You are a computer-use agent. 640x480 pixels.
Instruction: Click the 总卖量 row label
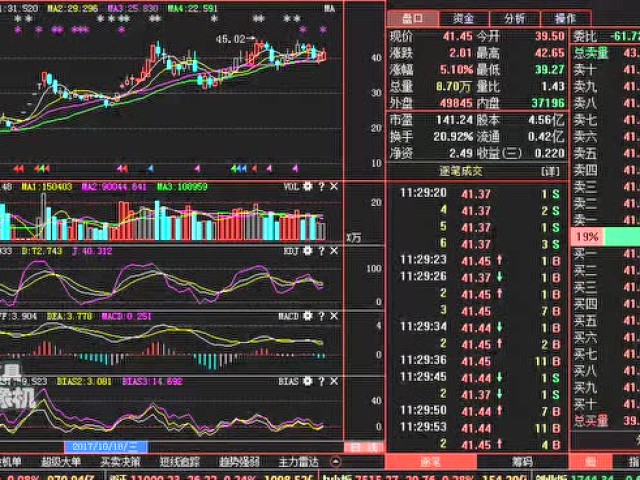click(591, 53)
